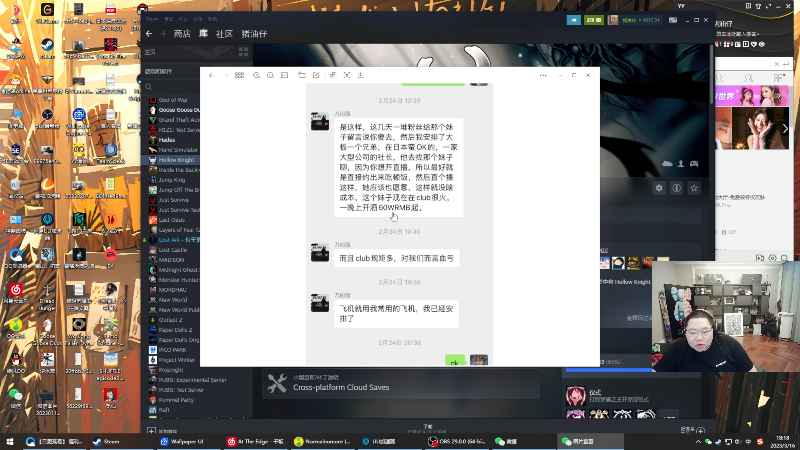Switch to OBS 29.0.0 in taskbar

pyautogui.click(x=457, y=441)
